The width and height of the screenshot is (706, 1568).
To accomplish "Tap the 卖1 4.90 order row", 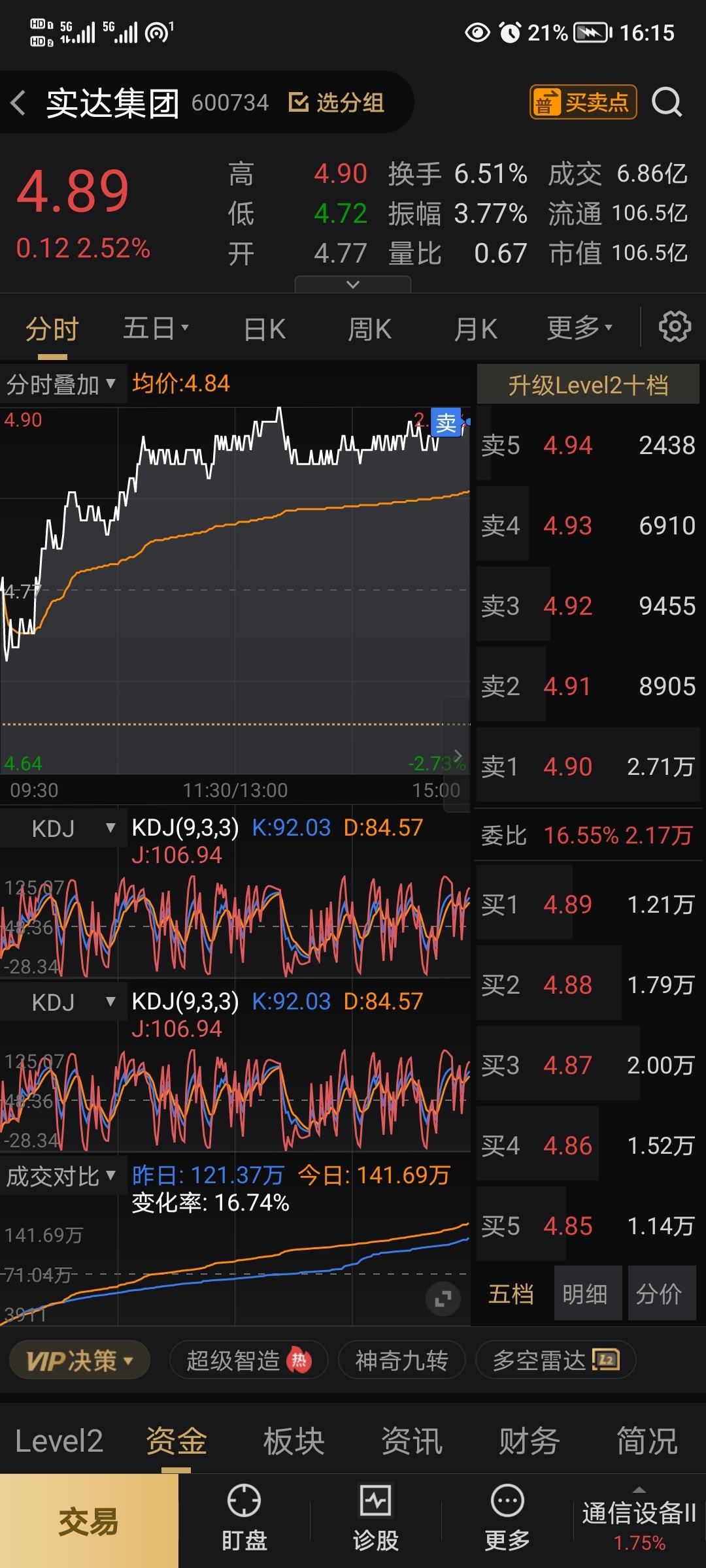I will 588,766.
